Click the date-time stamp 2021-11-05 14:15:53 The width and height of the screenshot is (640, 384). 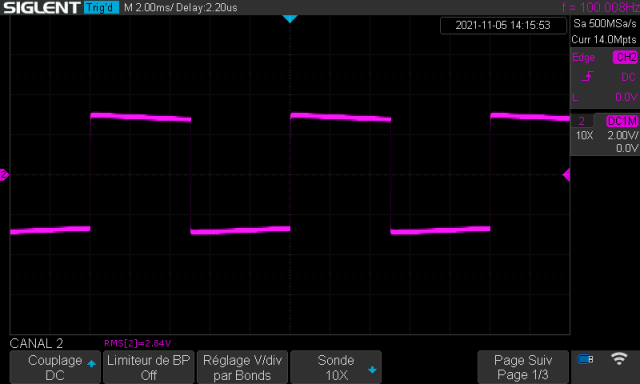[503, 25]
